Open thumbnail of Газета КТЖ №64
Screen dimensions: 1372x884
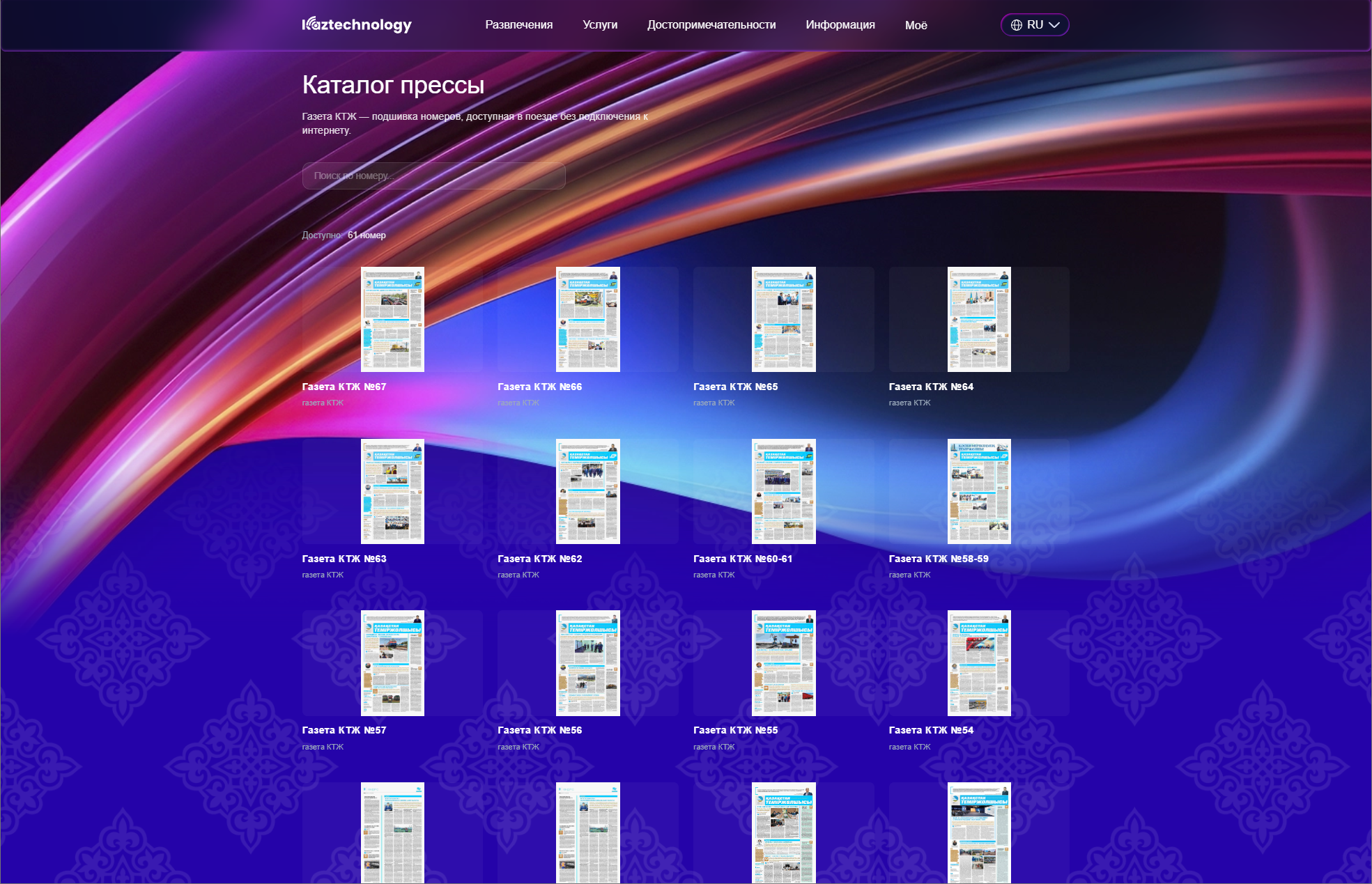[x=979, y=319]
